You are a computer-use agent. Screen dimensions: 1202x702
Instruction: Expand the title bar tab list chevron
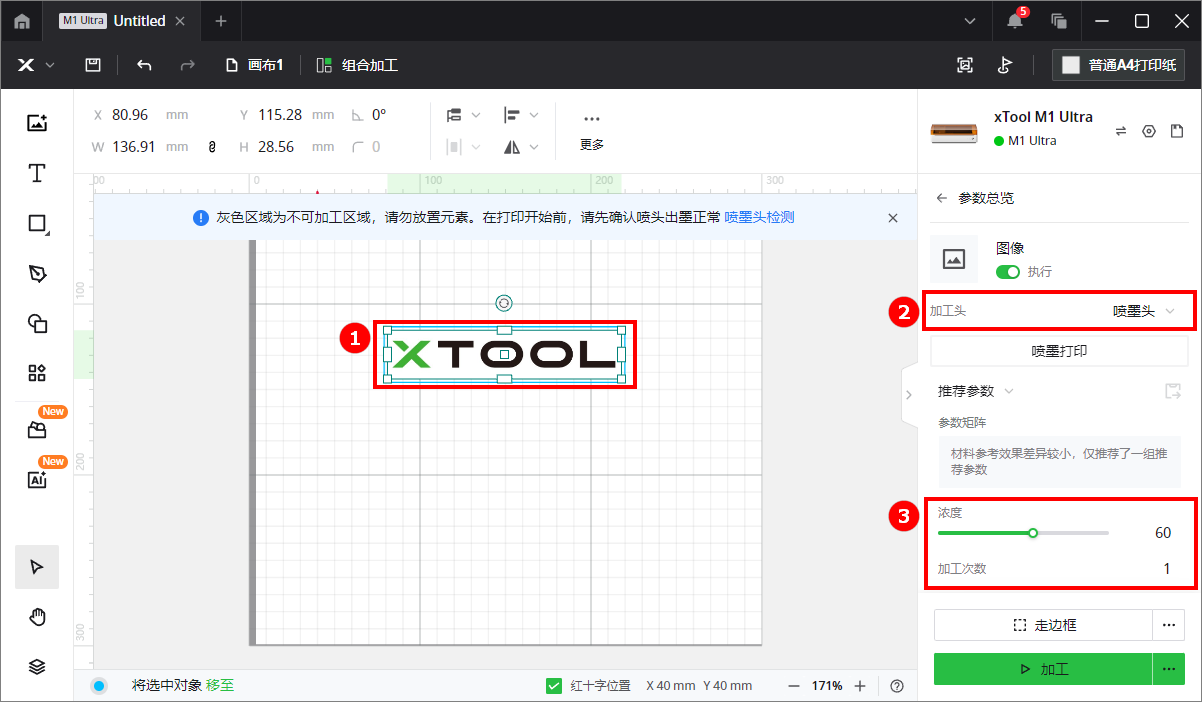969,21
